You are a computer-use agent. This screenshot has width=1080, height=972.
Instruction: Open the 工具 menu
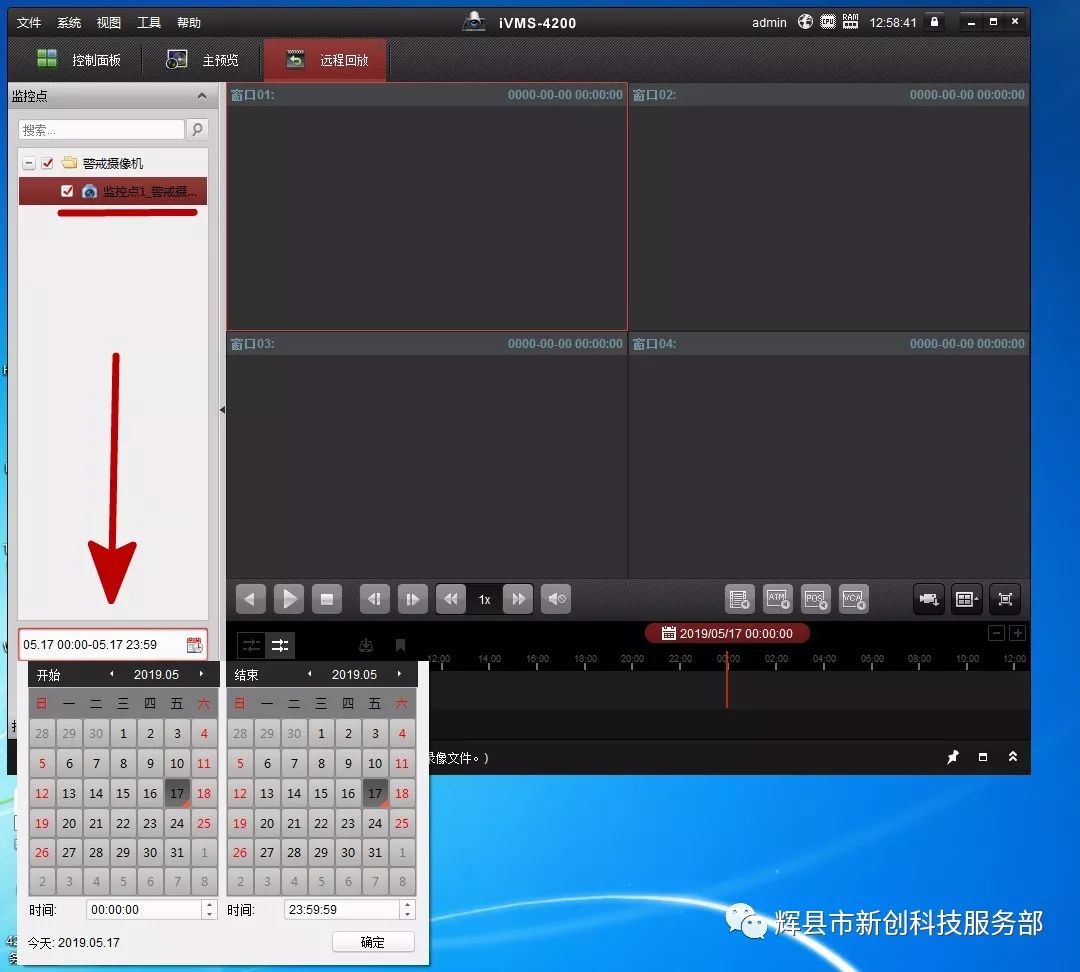point(149,23)
